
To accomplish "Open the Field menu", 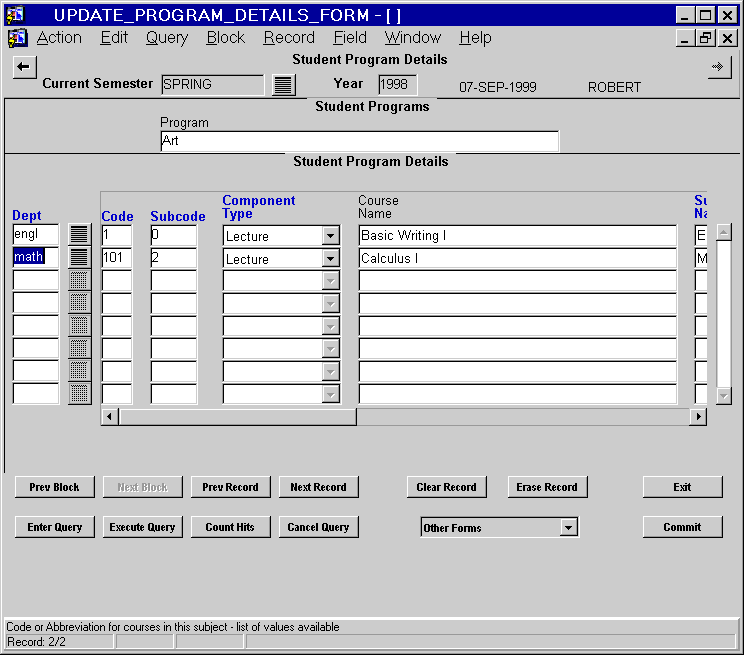I will pos(350,37).
